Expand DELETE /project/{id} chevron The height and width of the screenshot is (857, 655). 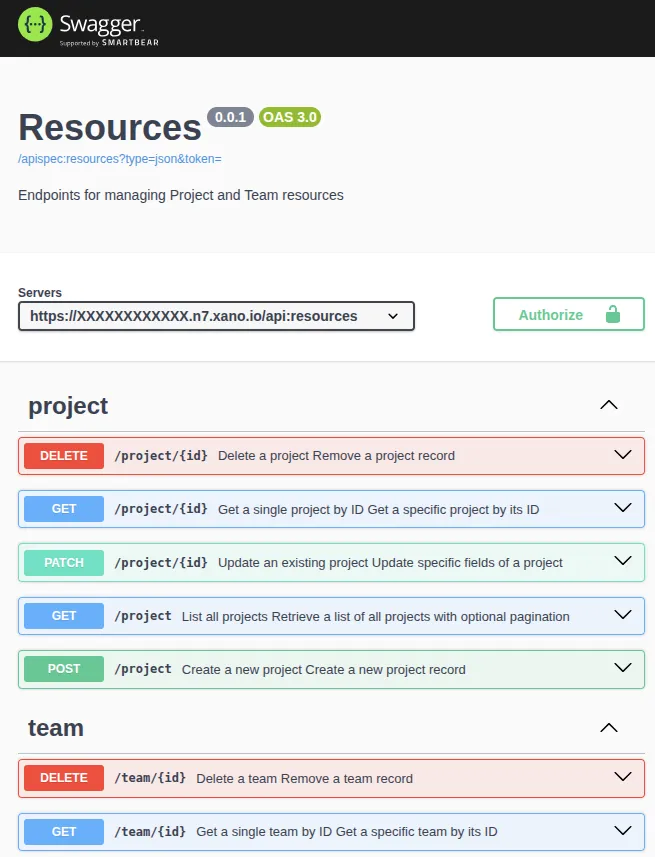click(623, 455)
